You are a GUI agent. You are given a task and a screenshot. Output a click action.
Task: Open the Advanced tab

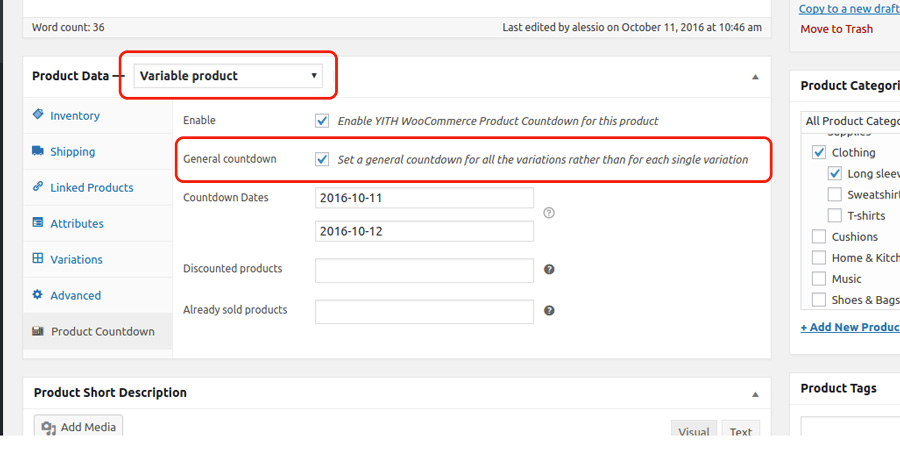(98, 296)
